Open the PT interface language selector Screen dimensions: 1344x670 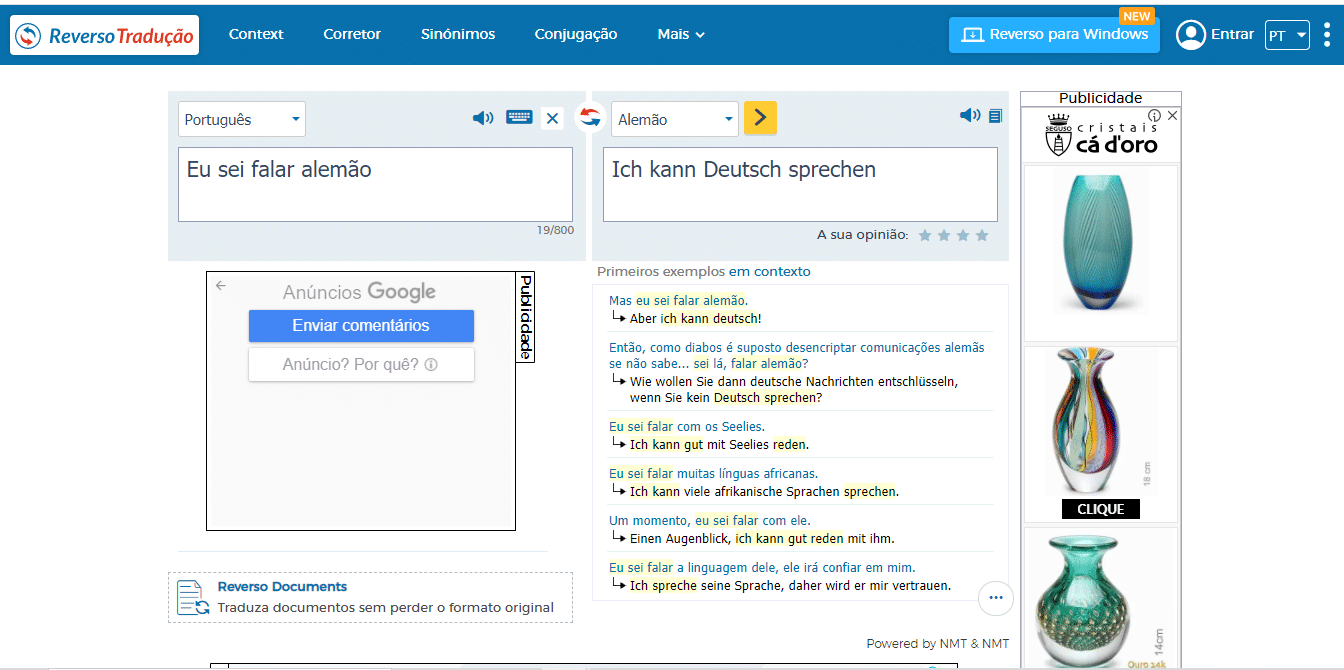click(x=1287, y=35)
